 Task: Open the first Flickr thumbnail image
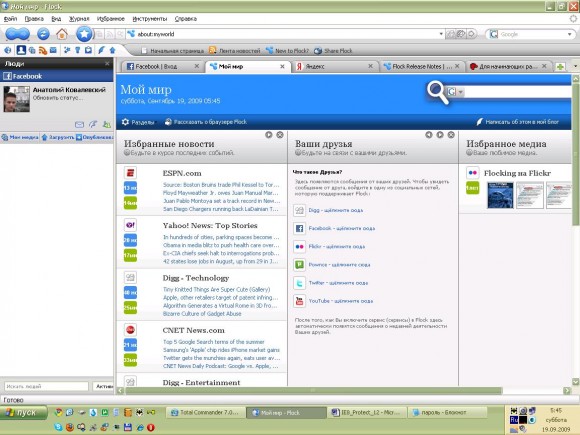coord(500,195)
